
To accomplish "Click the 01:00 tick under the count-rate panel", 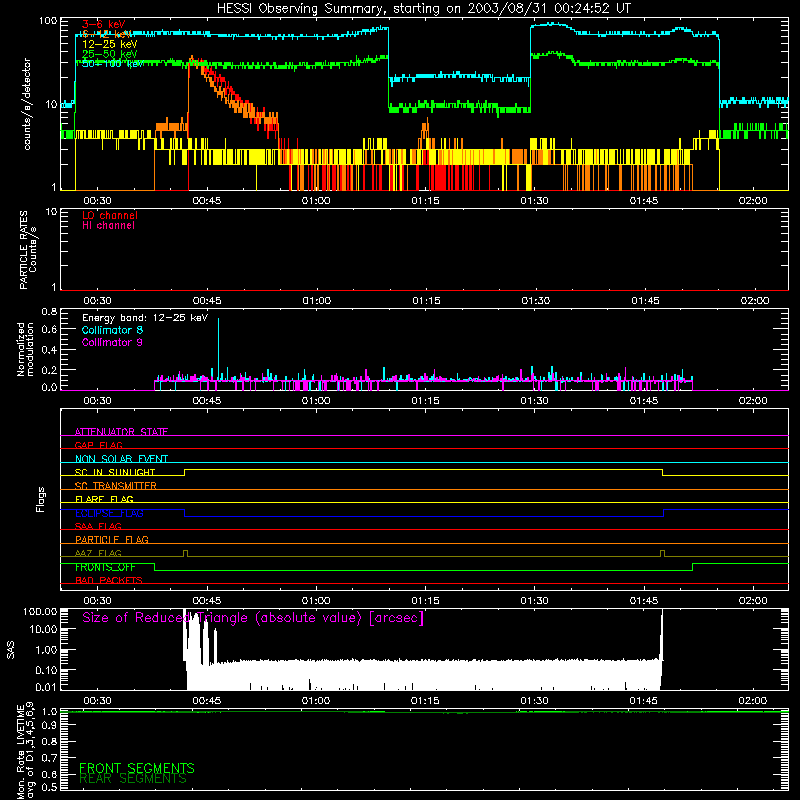I will tap(316, 201).
